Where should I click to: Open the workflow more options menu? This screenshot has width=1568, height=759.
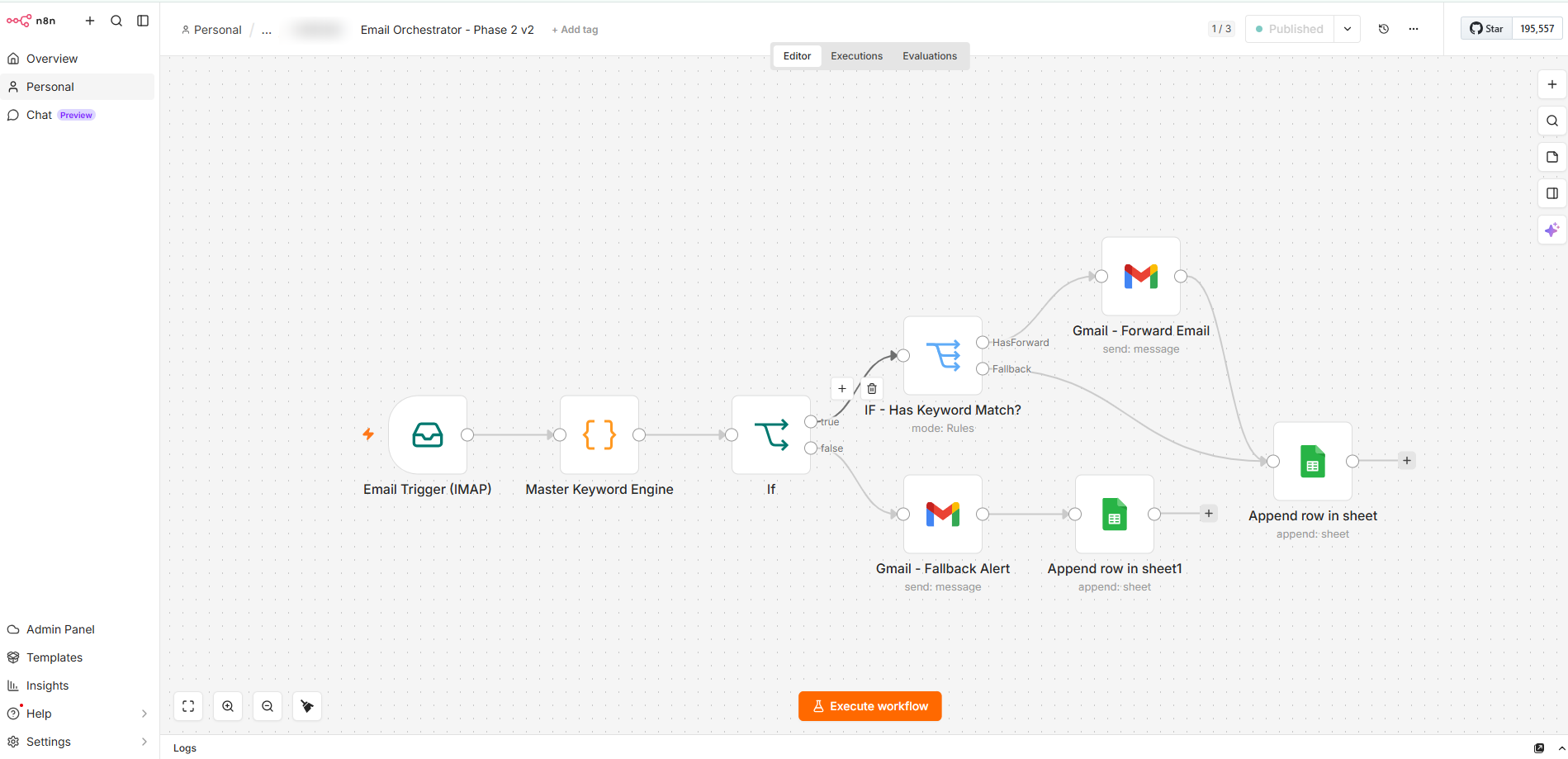(x=1414, y=29)
